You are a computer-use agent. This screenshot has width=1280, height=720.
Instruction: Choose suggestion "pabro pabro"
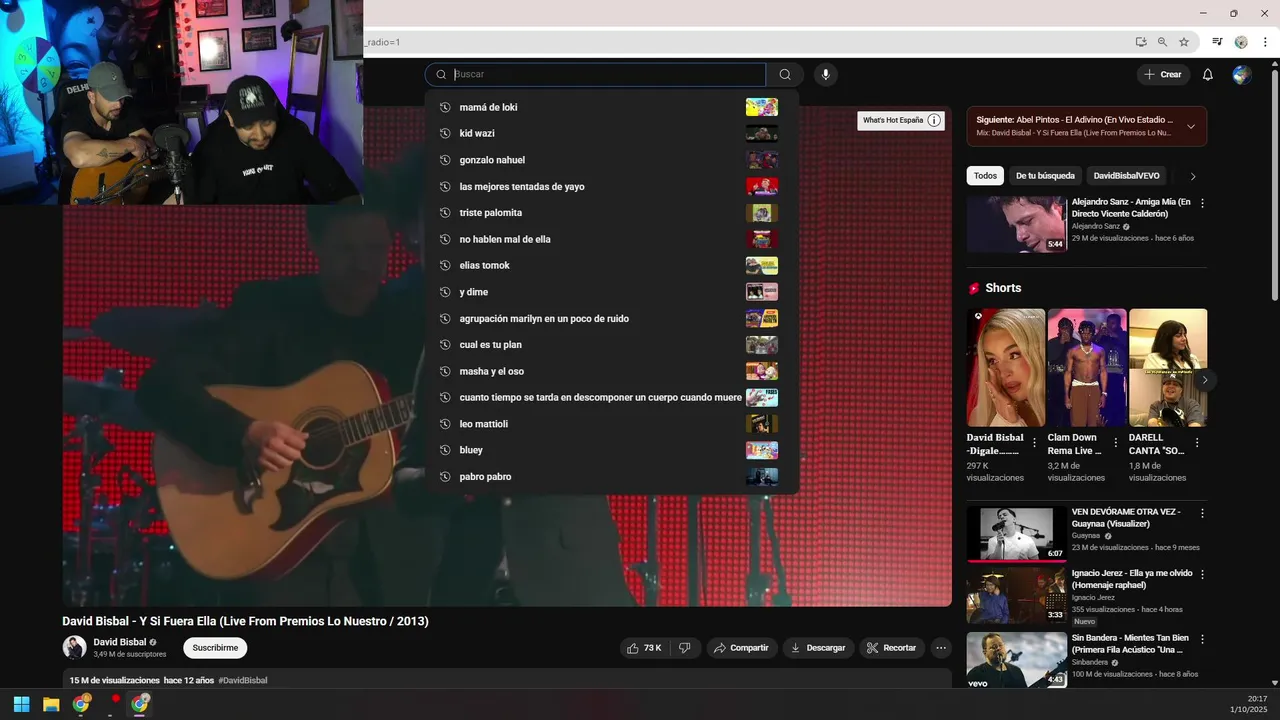[x=611, y=477]
